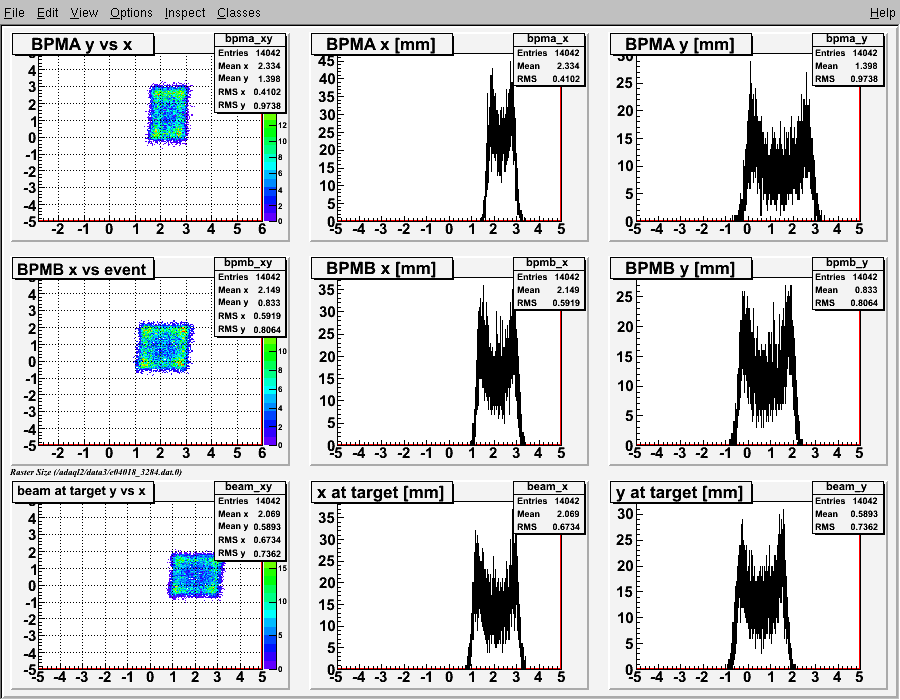
Task: Click the BPMA y vs x scatter cluster
Action: [x=169, y=113]
